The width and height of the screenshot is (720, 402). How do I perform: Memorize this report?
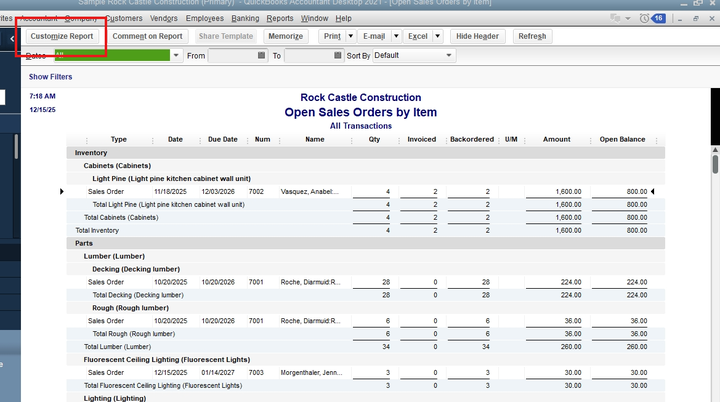coord(286,36)
